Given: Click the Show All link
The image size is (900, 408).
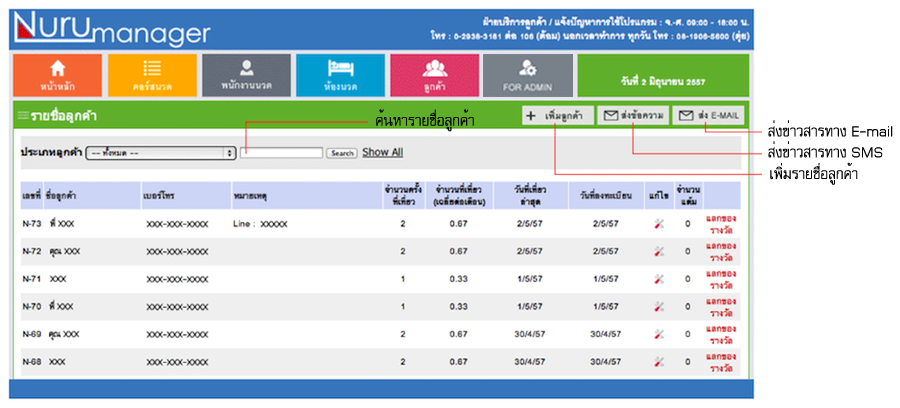Looking at the screenshot, I should pyautogui.click(x=382, y=153).
